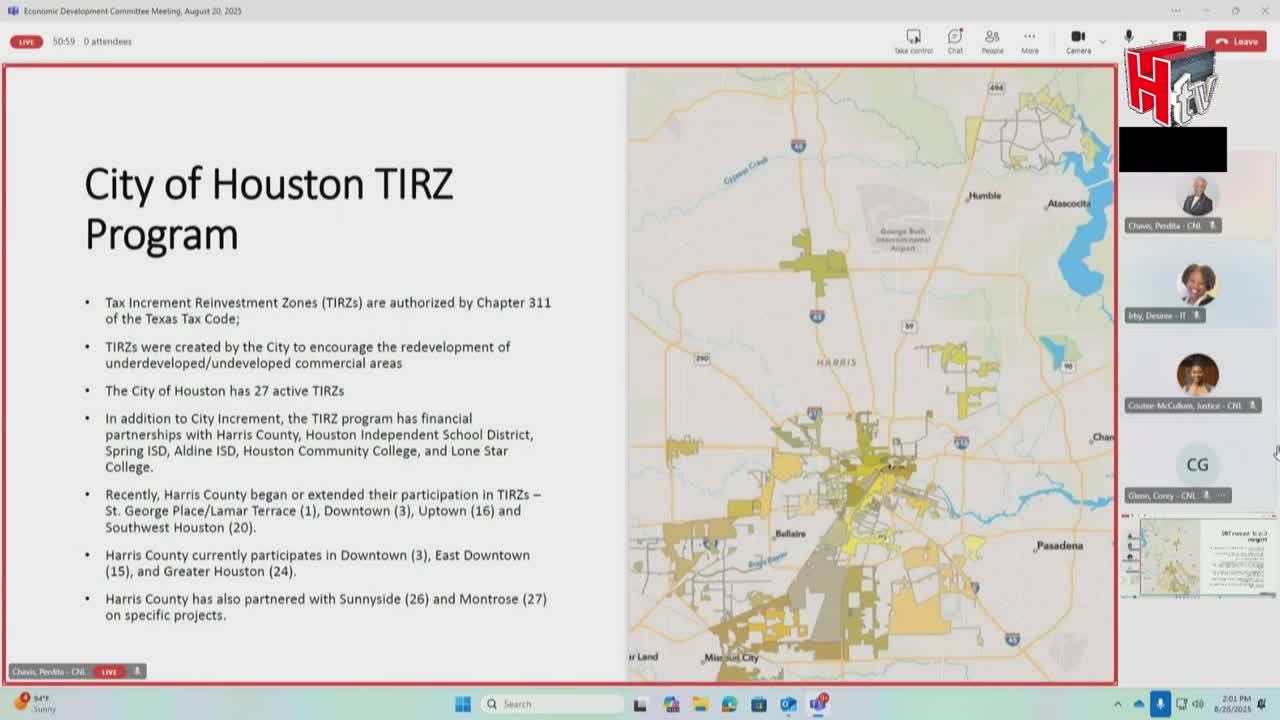Click the title bar more options ellipsis
Viewport: 1280px width, 720px height.
1176,11
